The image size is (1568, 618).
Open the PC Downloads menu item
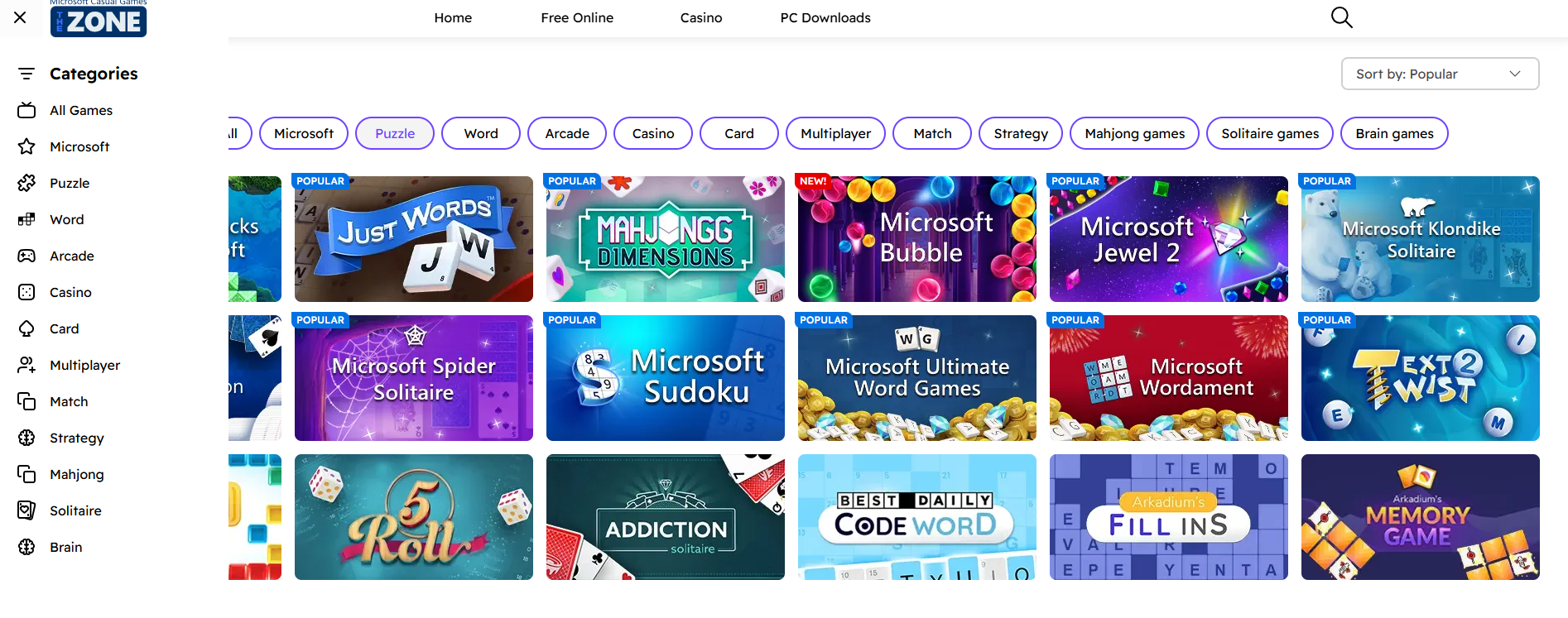pos(825,17)
